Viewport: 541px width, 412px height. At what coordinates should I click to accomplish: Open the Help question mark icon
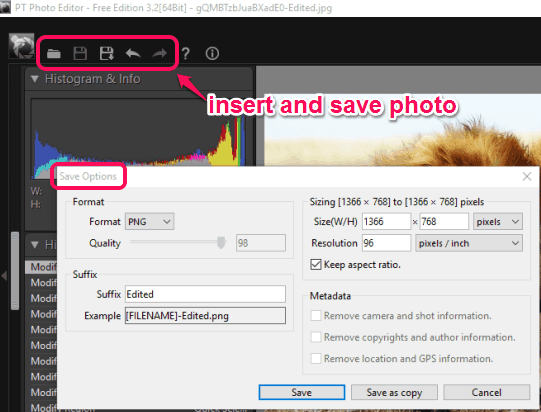[186, 53]
